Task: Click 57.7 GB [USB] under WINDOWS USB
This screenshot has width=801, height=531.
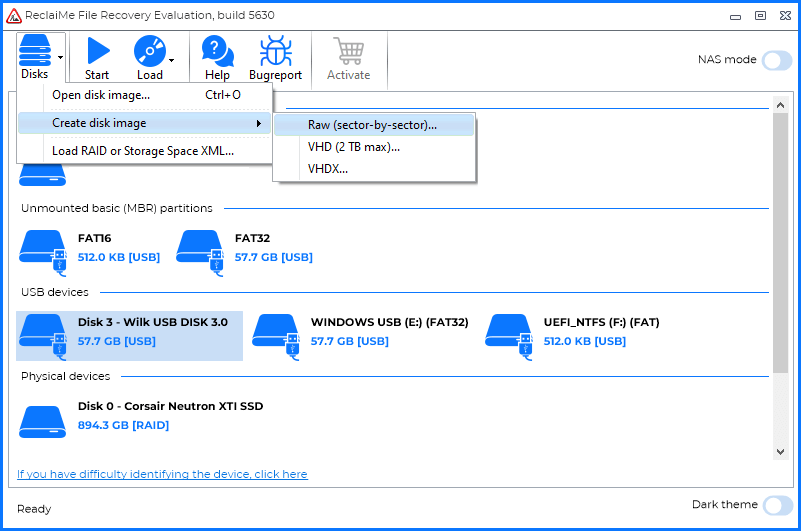Action: click(350, 341)
